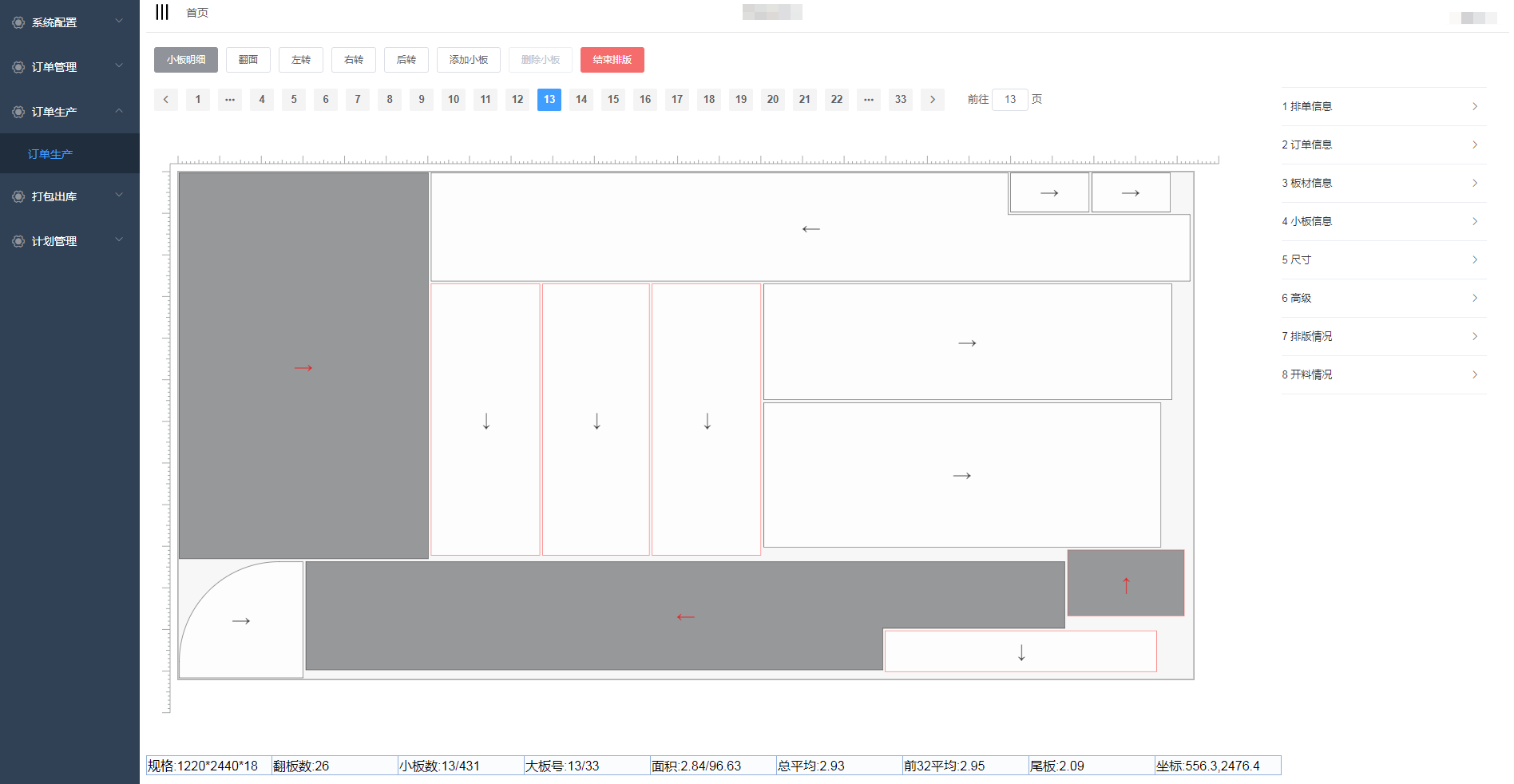
Task: Open 订单生产 submenu item
Action: pos(50,154)
